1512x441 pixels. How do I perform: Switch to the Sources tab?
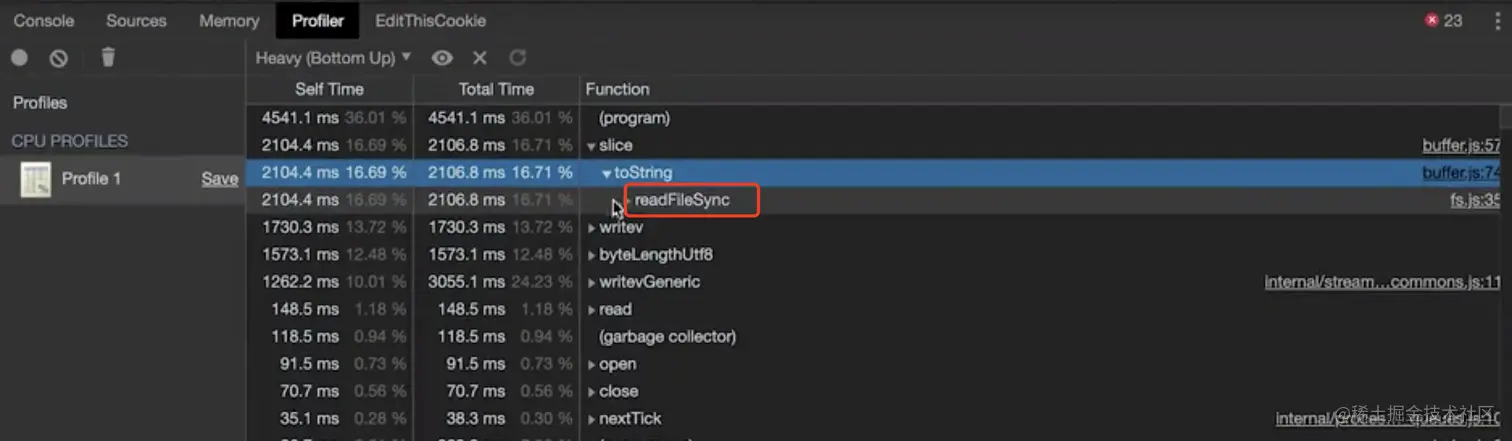pos(136,20)
